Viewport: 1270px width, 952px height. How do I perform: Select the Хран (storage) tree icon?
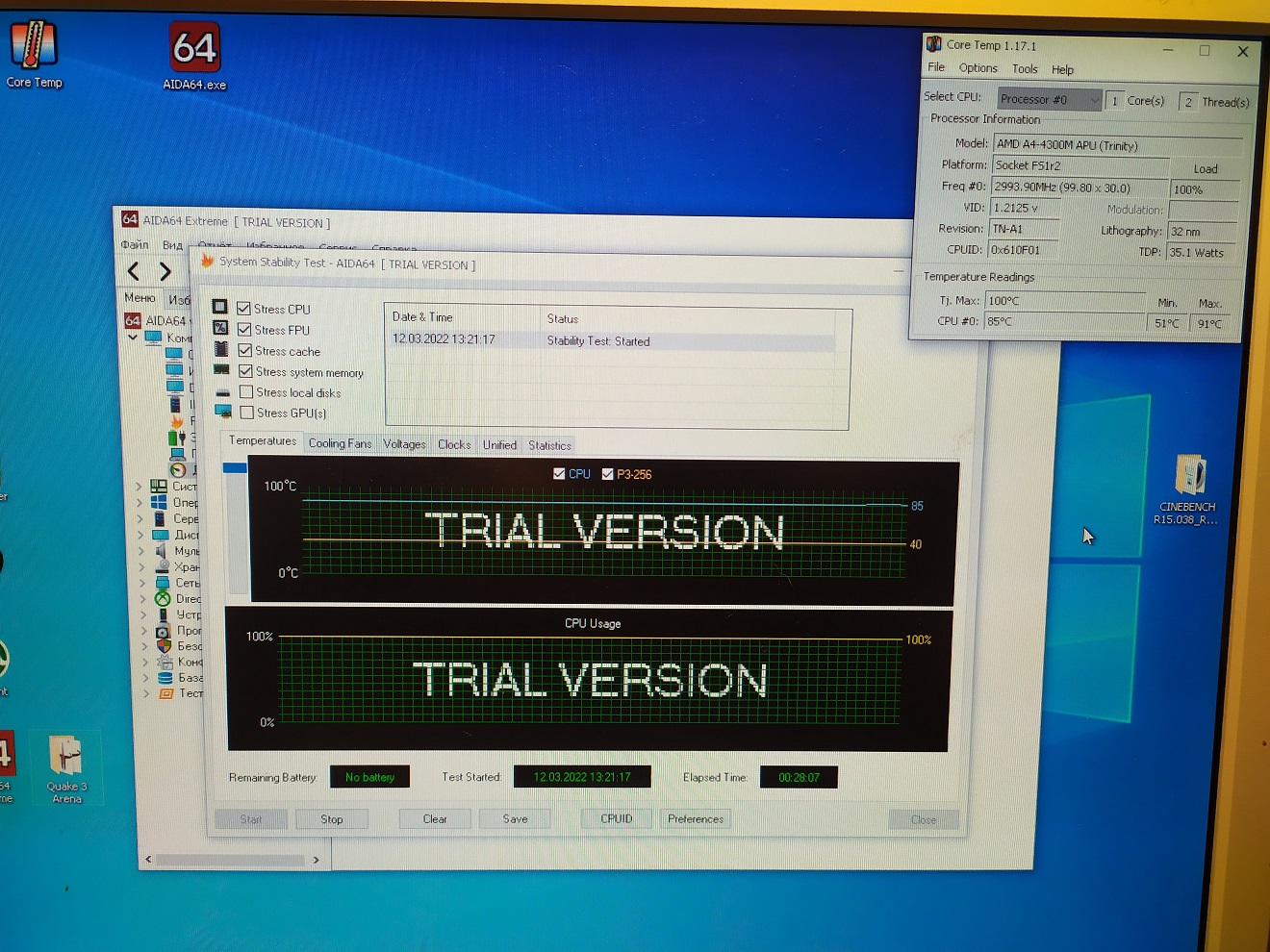162,566
